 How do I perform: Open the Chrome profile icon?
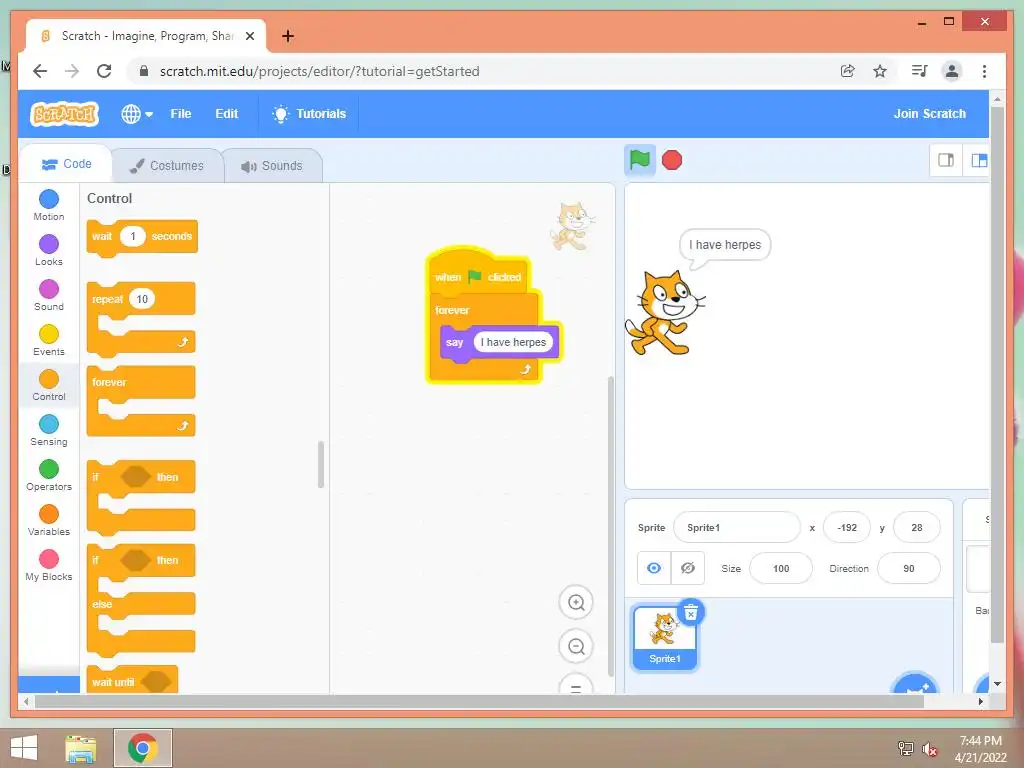click(x=952, y=71)
